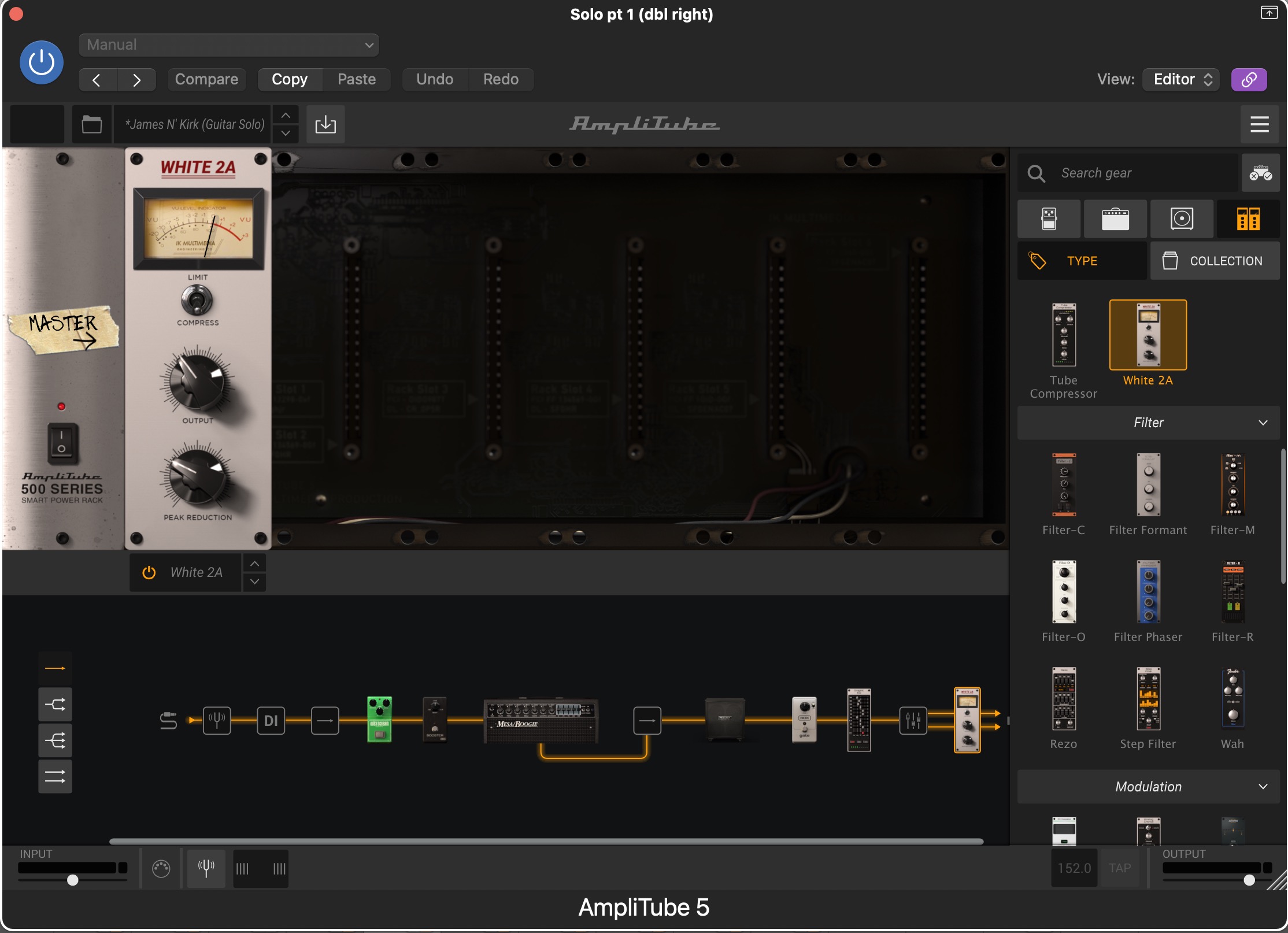This screenshot has height=933, width=1288.
Task: Open the AmpliTube hamburger menu
Action: [x=1259, y=124]
